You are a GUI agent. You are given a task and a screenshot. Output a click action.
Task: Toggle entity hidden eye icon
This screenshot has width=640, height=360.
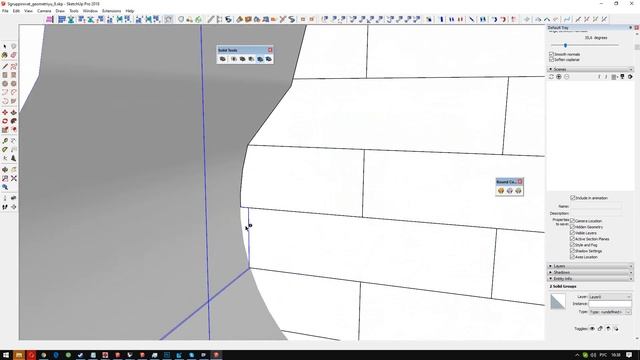tap(592, 329)
